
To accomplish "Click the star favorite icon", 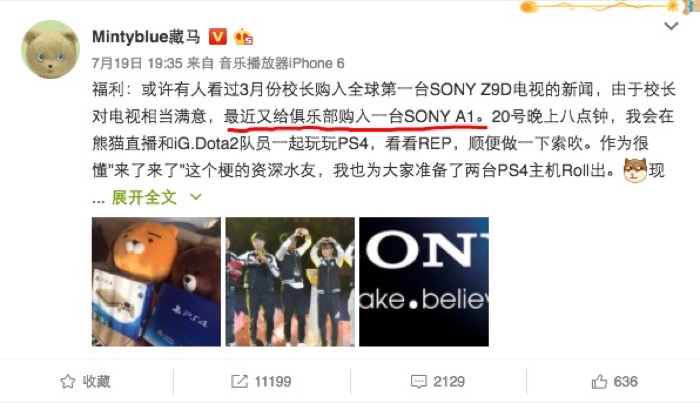I will pos(67,382).
